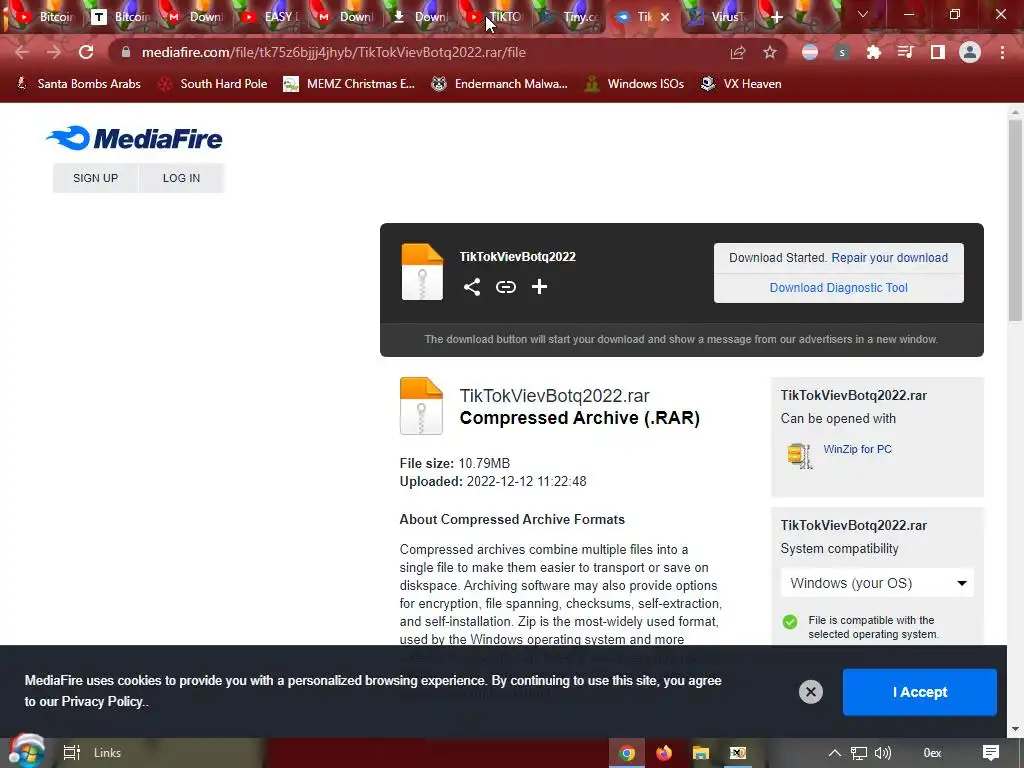Switch to the Tiny.cc tab
This screenshot has width=1024, height=768.
571,16
